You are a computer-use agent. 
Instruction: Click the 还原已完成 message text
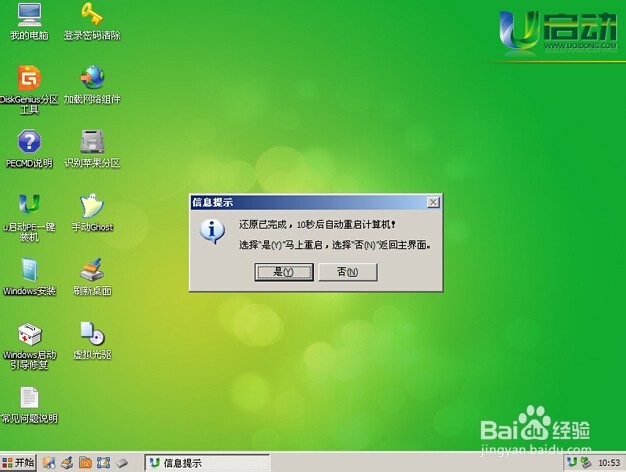tap(317, 225)
